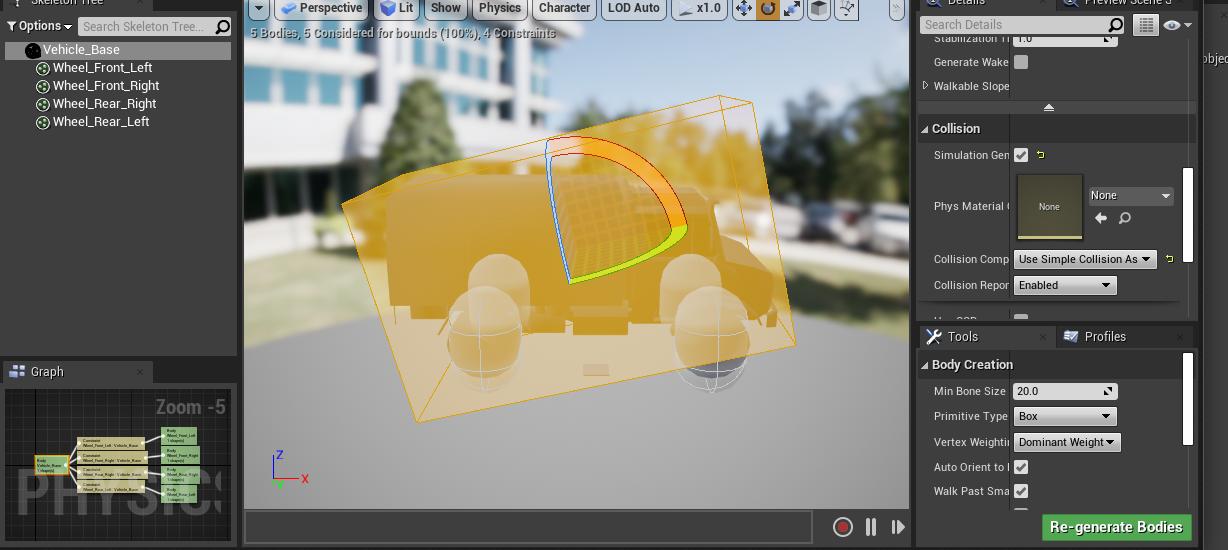
Task: Click the skeleton tree search magnifier icon
Action: pyautogui.click(x=223, y=27)
